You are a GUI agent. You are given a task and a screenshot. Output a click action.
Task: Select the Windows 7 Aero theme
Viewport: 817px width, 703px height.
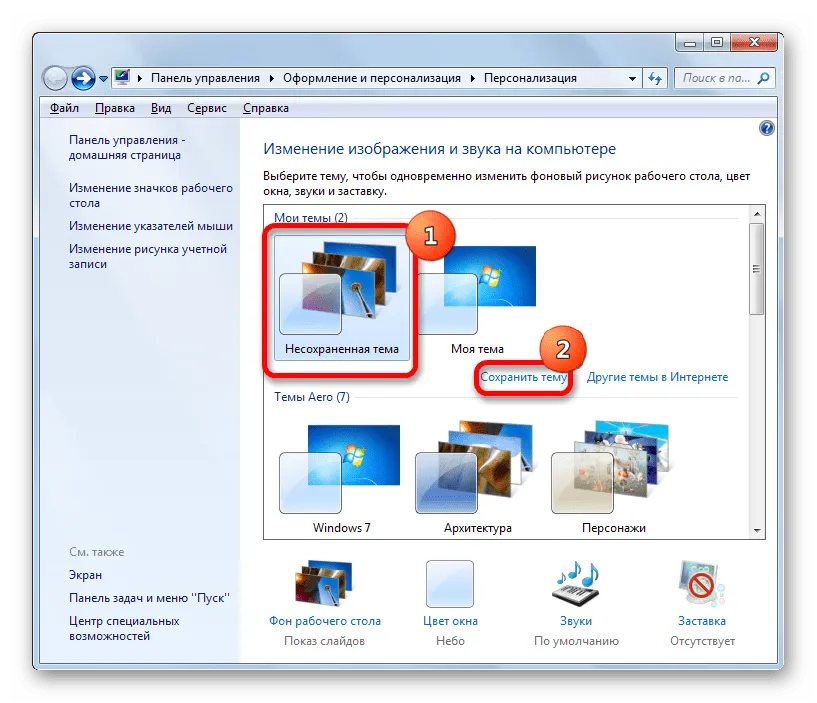[x=341, y=477]
